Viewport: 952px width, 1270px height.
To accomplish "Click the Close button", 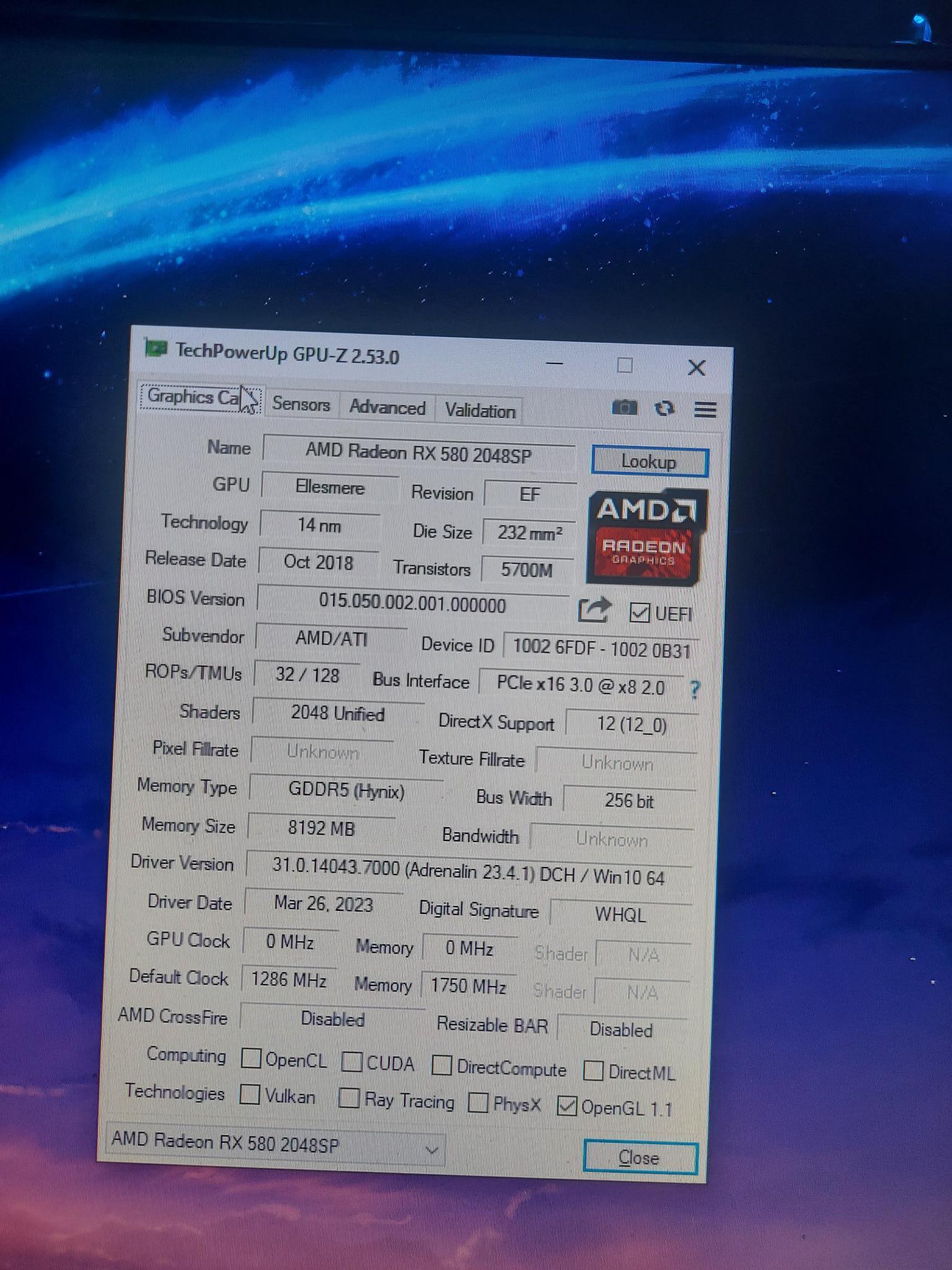I will pyautogui.click(x=640, y=1157).
